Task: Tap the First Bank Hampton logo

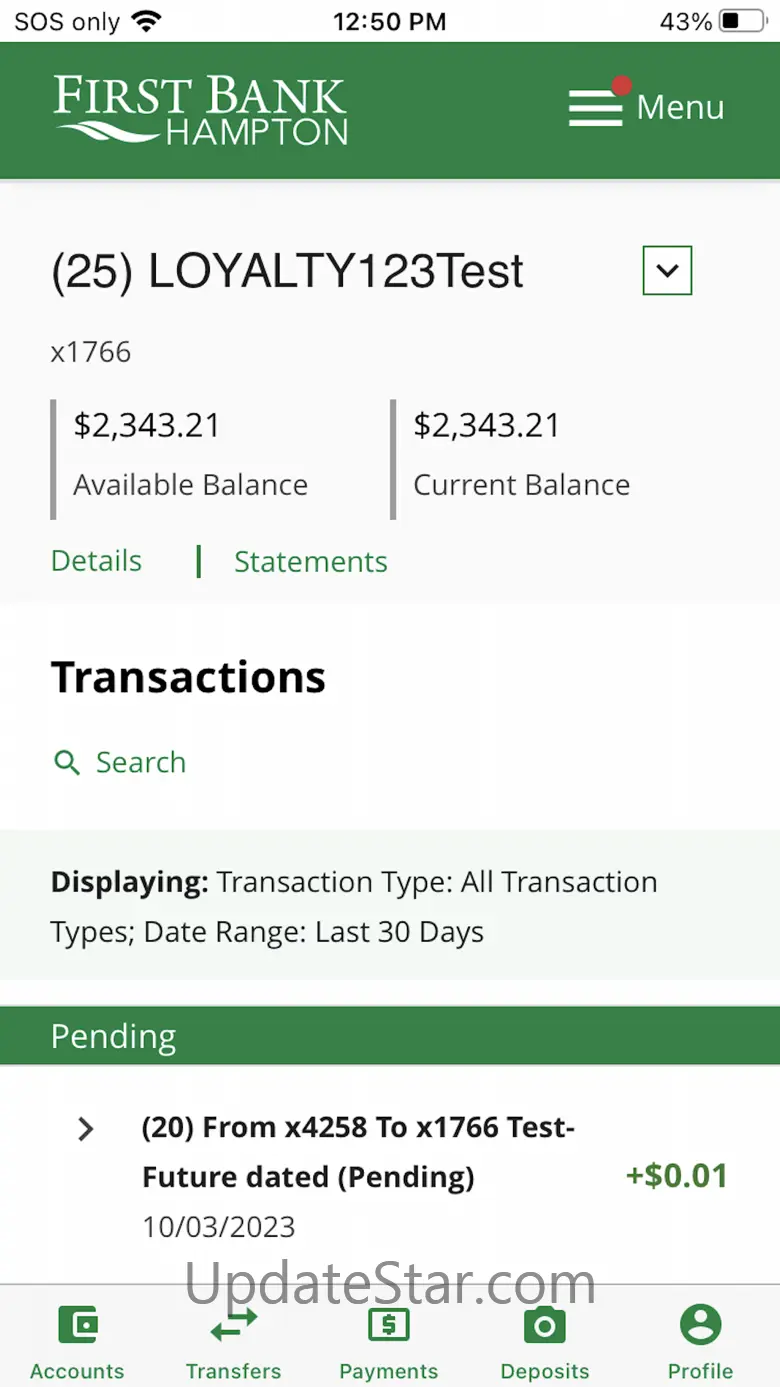Action: pyautogui.click(x=200, y=110)
